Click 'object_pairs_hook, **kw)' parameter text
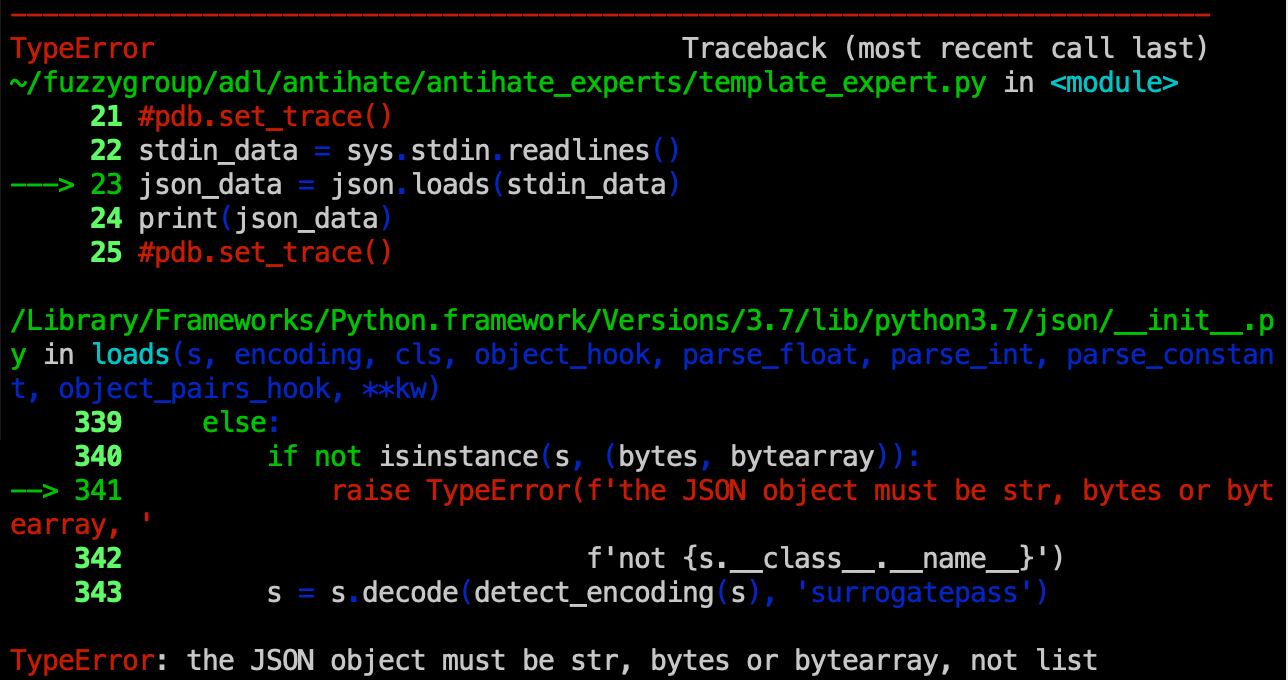This screenshot has height=680, width=1288. click(249, 389)
